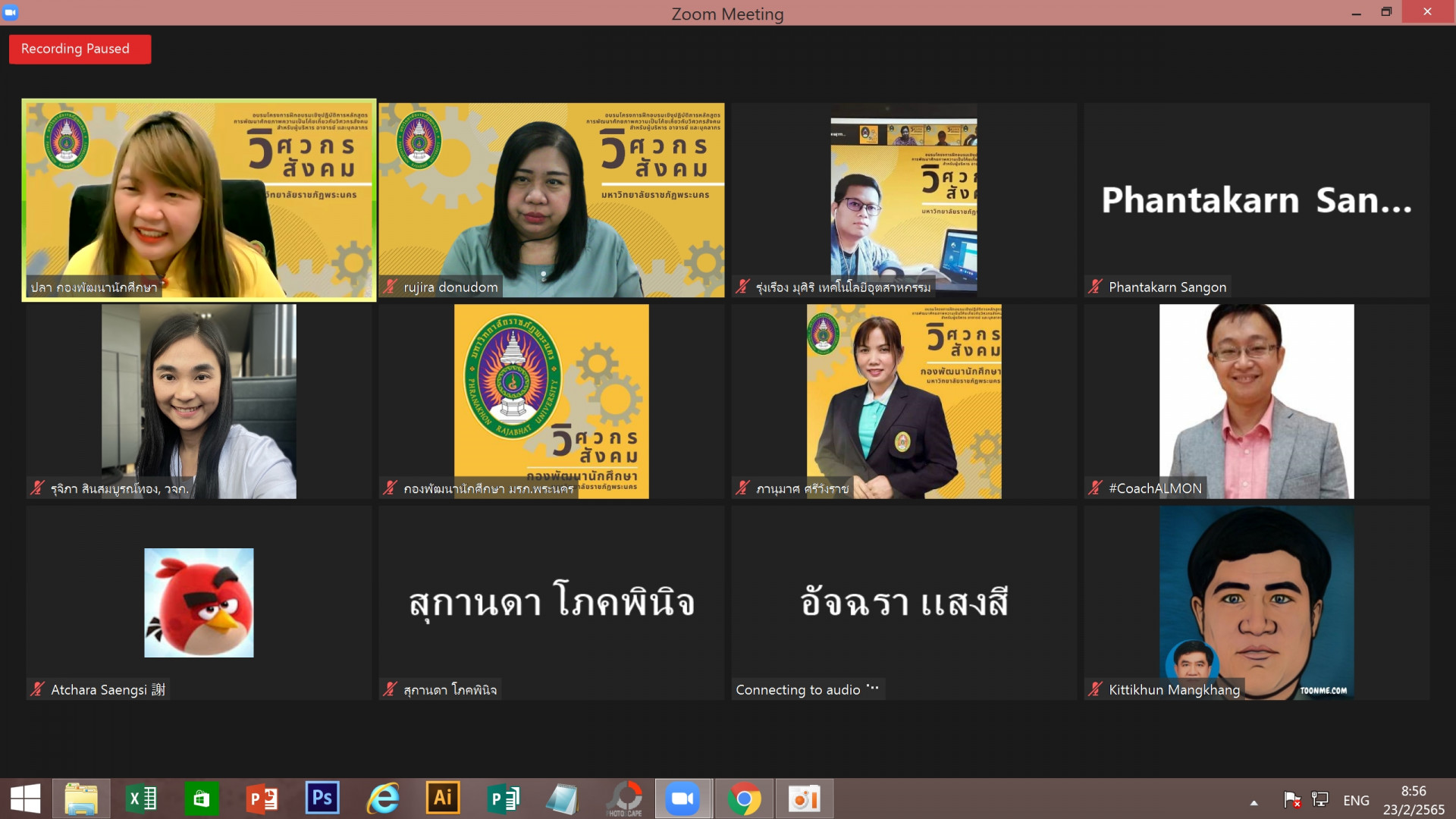Open the network status tray icon

click(1320, 799)
